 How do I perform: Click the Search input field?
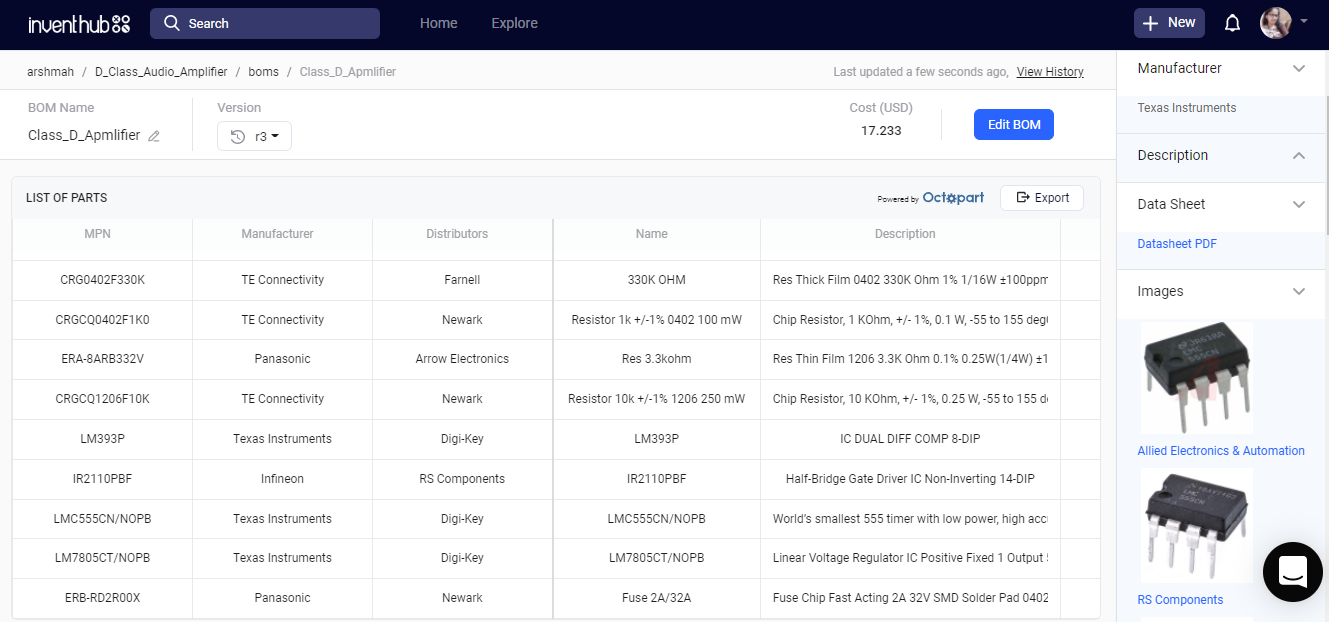point(265,23)
